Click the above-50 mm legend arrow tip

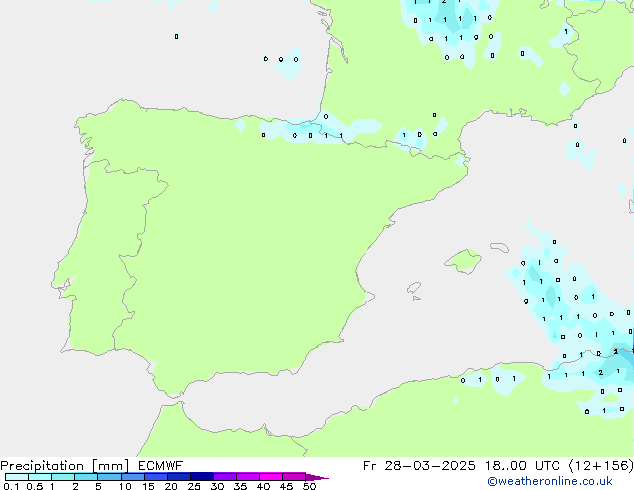click(x=317, y=477)
